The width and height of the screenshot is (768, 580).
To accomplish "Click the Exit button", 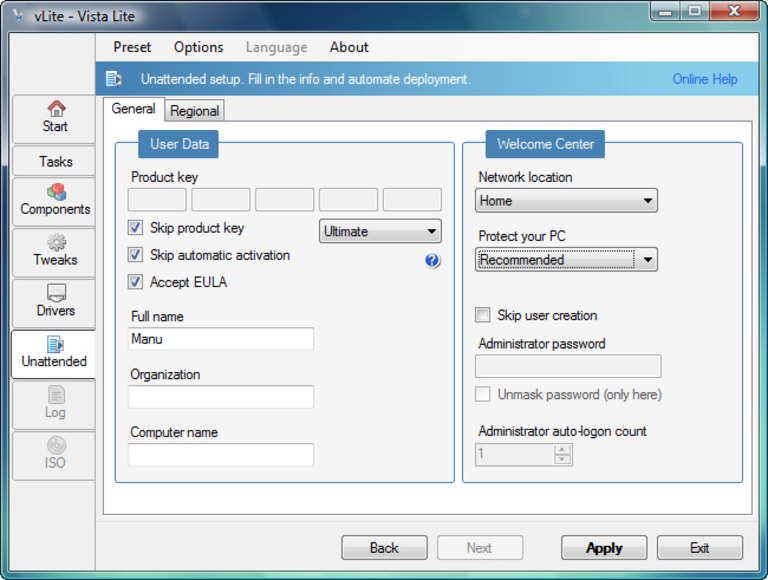I will (x=699, y=548).
